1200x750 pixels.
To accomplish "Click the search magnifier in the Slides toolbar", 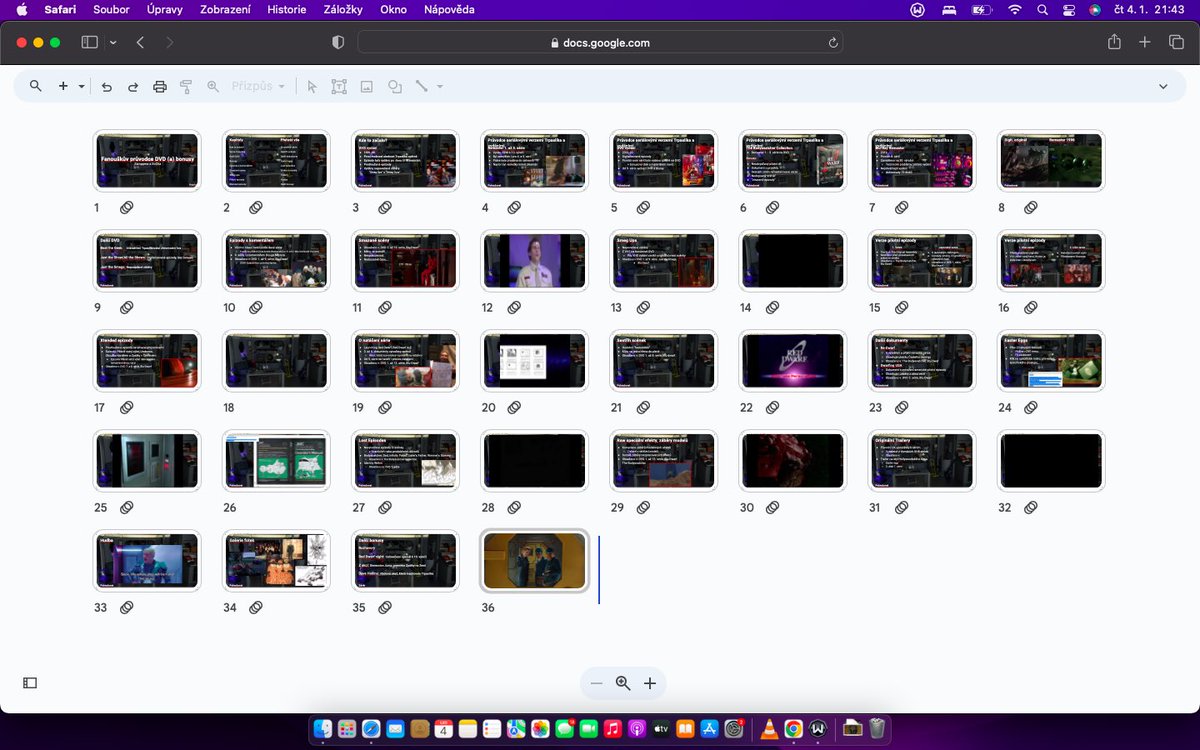I will 36,86.
